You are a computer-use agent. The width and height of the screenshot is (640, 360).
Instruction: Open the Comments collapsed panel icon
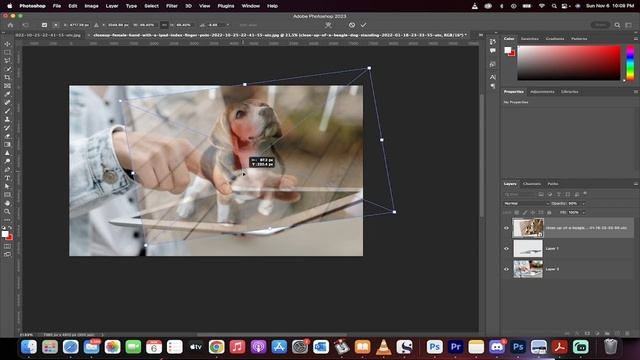493,51
